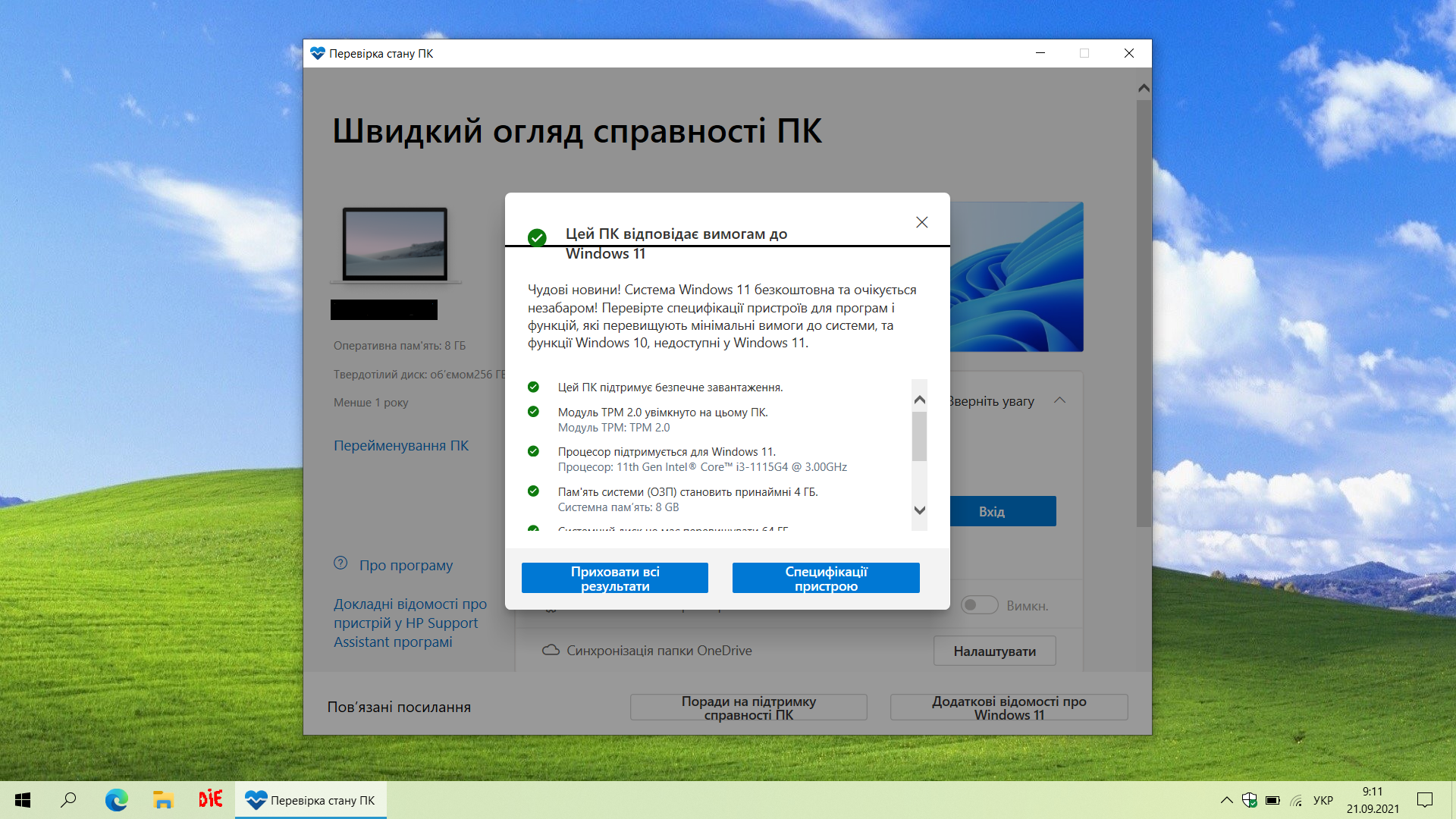Minimize the Перевірка стану ПК window

pyautogui.click(x=1040, y=53)
